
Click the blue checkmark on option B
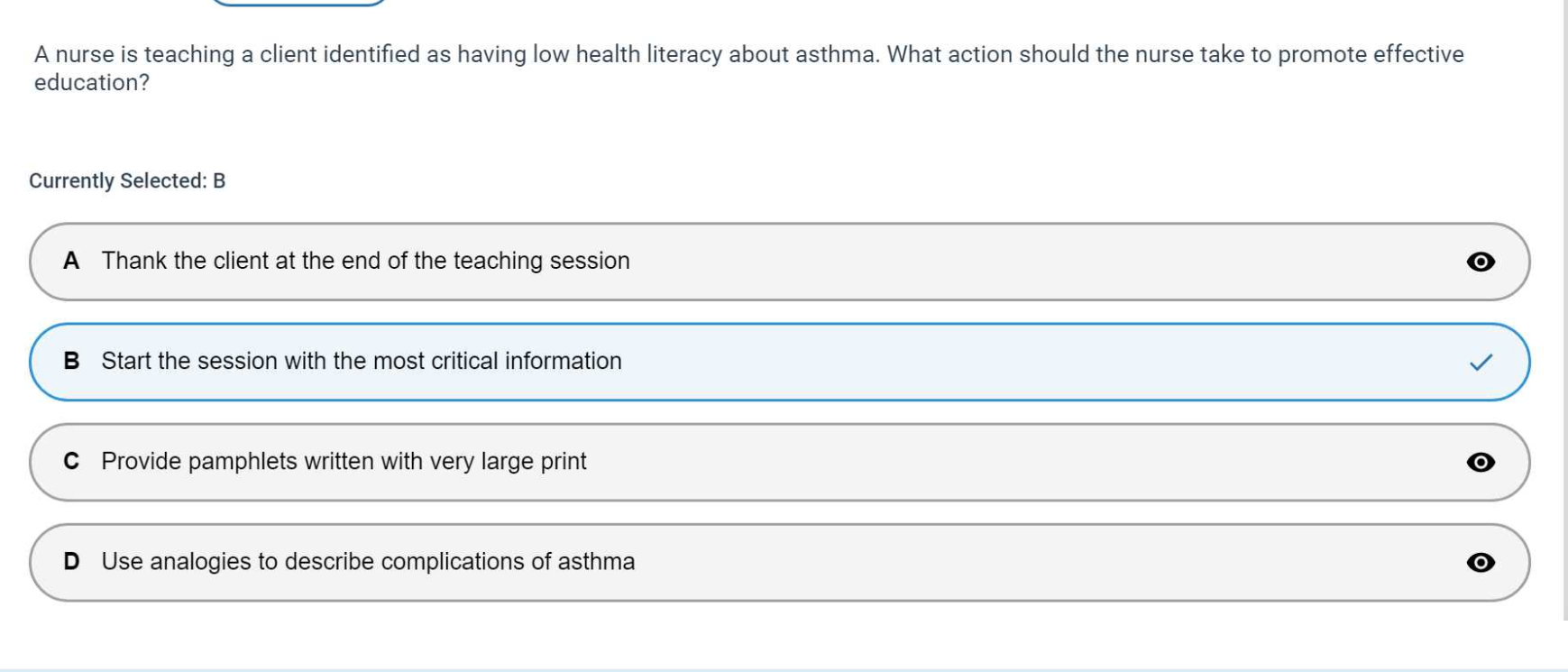tap(1481, 362)
